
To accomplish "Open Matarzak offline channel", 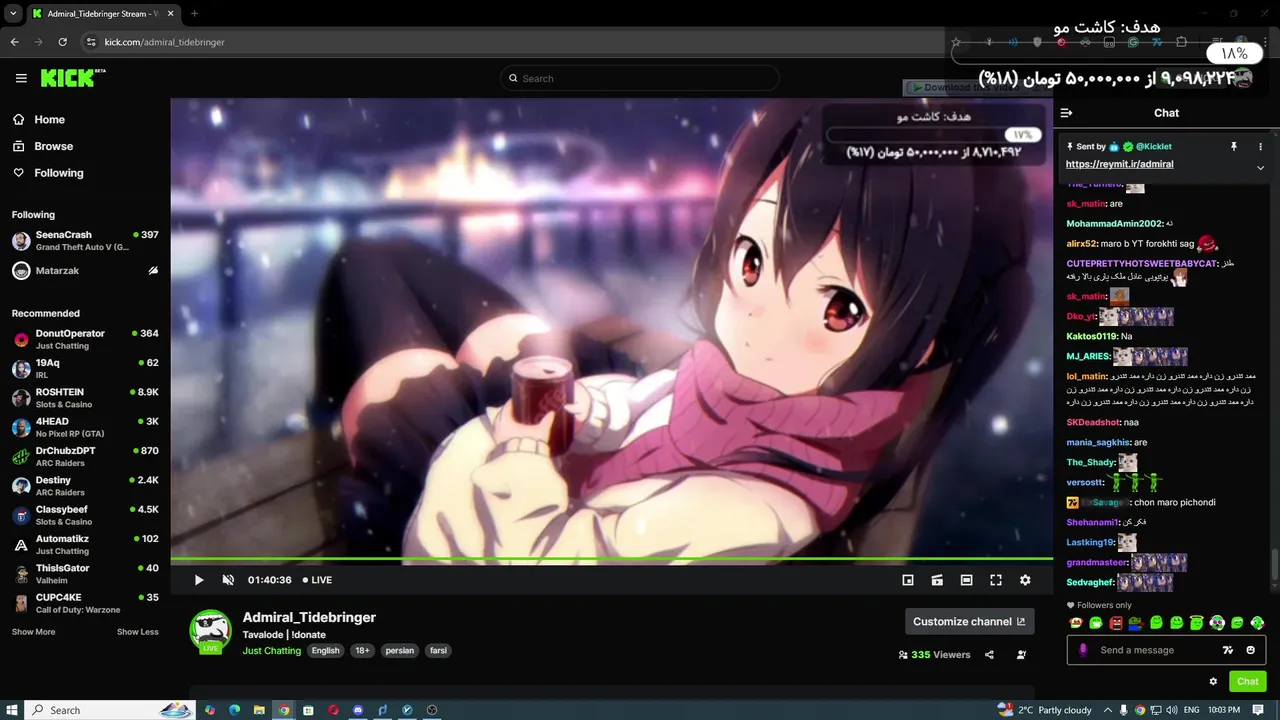I will tap(85, 271).
